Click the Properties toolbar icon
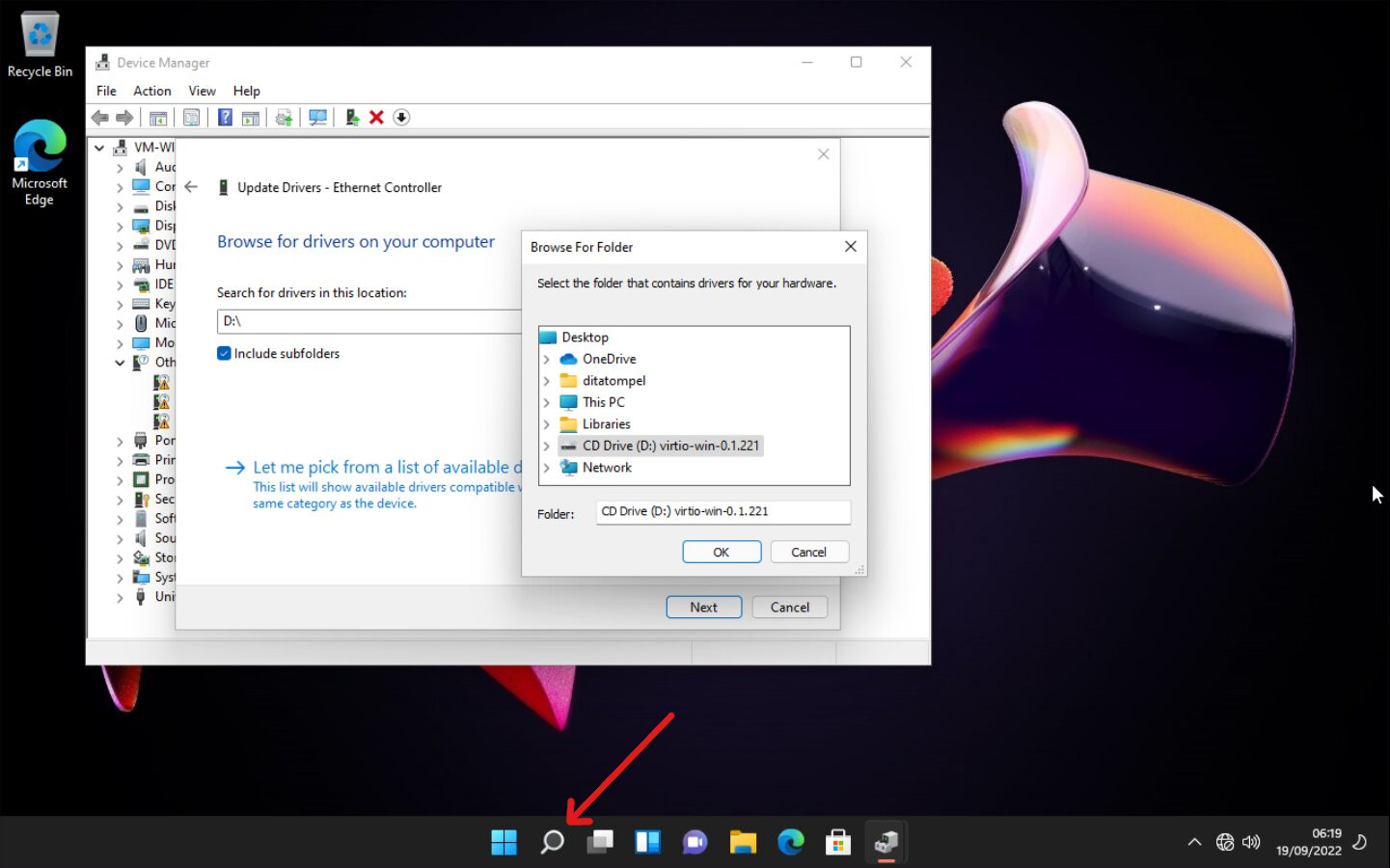The width and height of the screenshot is (1390, 868). (x=192, y=118)
